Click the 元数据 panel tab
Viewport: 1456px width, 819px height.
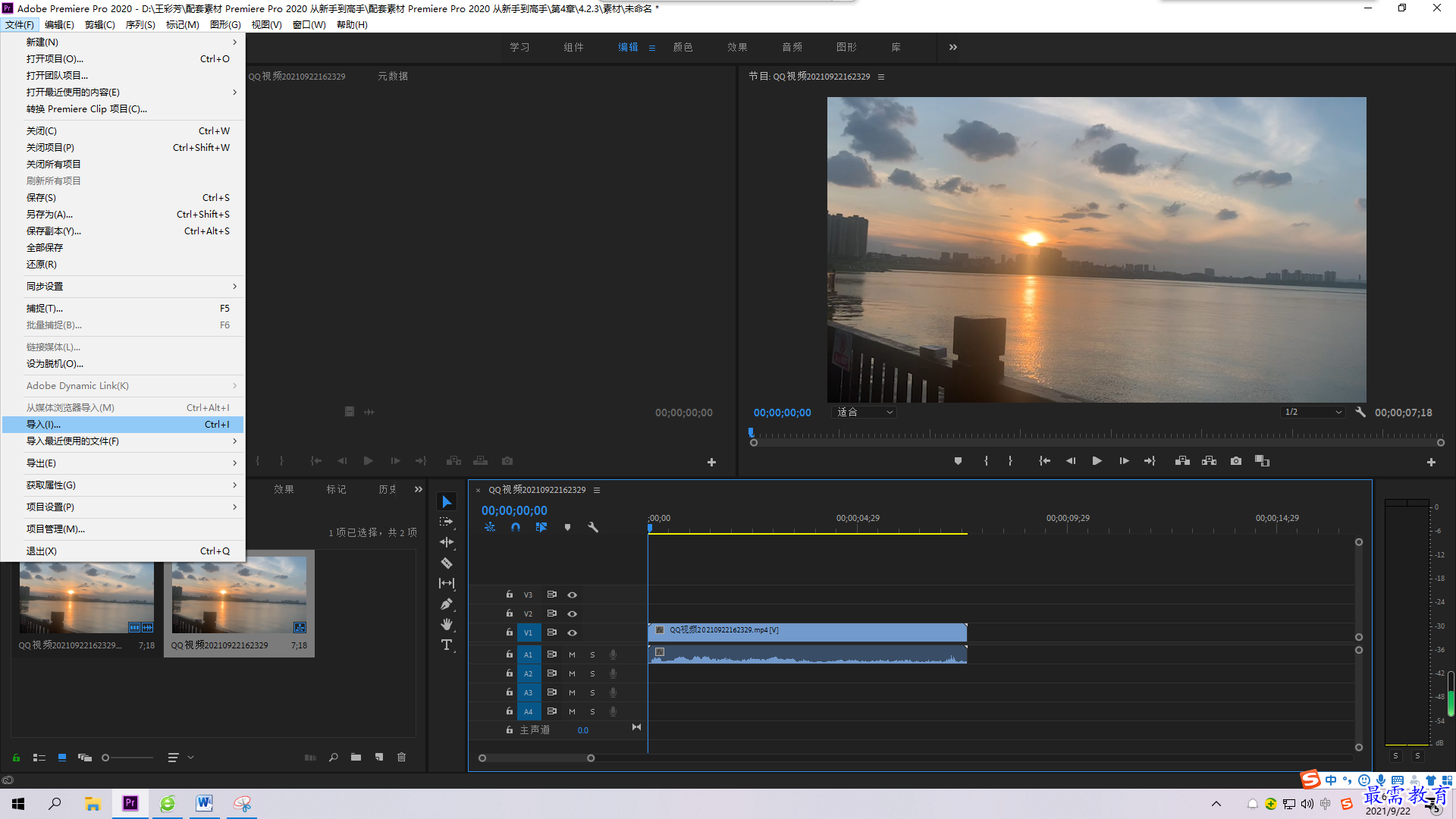point(393,76)
